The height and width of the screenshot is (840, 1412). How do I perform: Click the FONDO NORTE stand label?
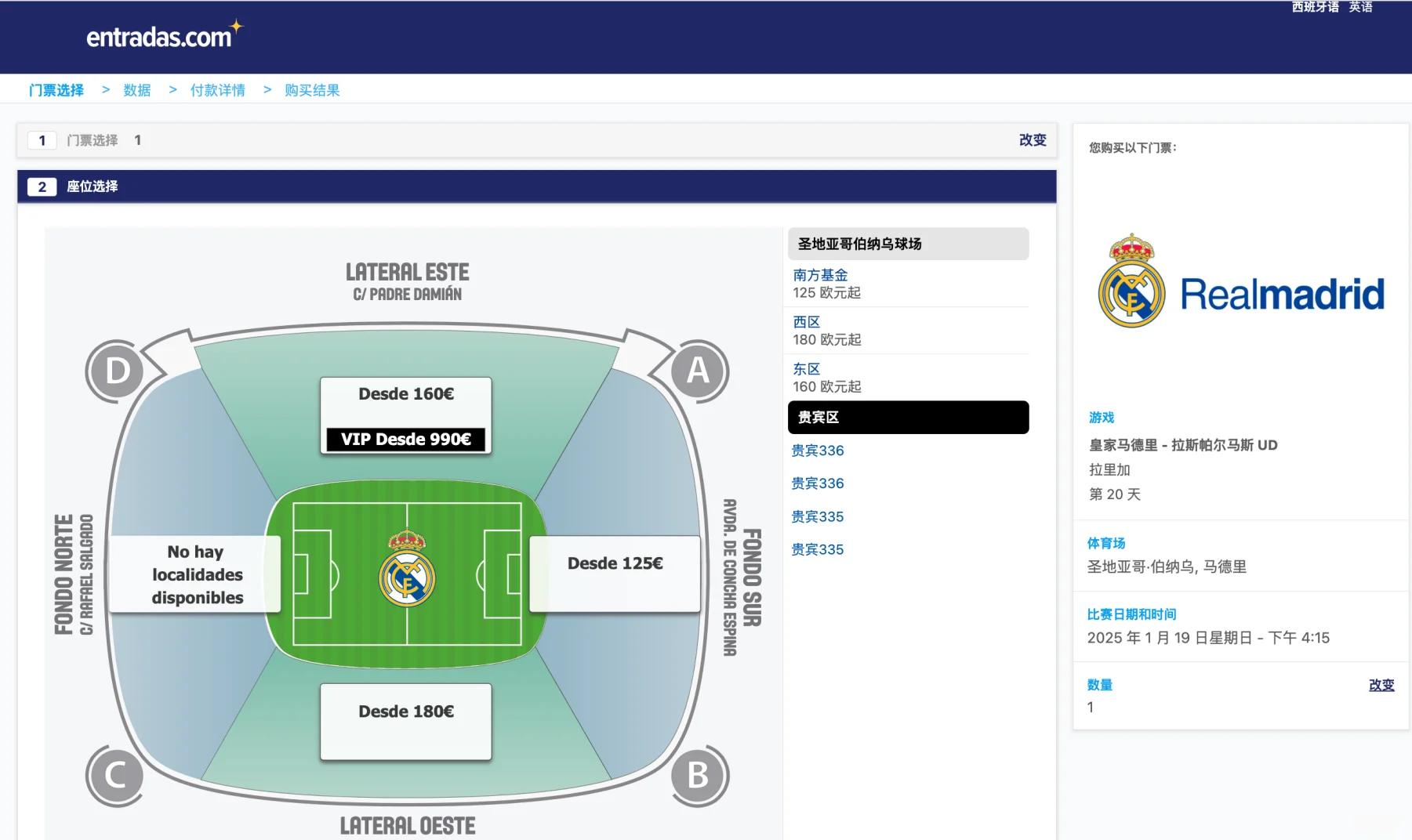pos(64,574)
